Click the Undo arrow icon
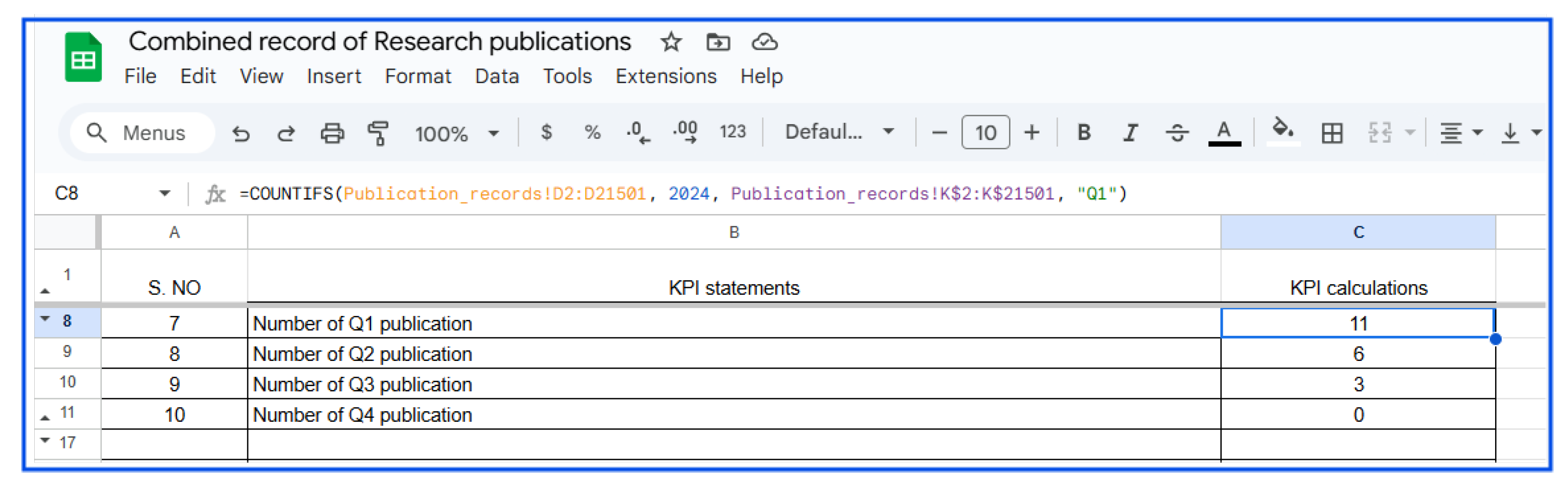1568x488 pixels. coord(241,133)
